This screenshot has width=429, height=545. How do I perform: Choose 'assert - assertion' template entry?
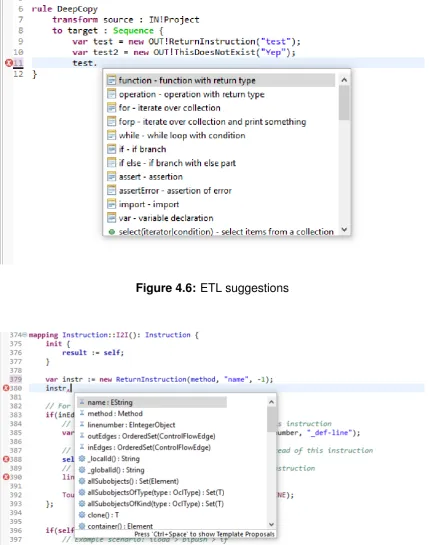pos(151,177)
